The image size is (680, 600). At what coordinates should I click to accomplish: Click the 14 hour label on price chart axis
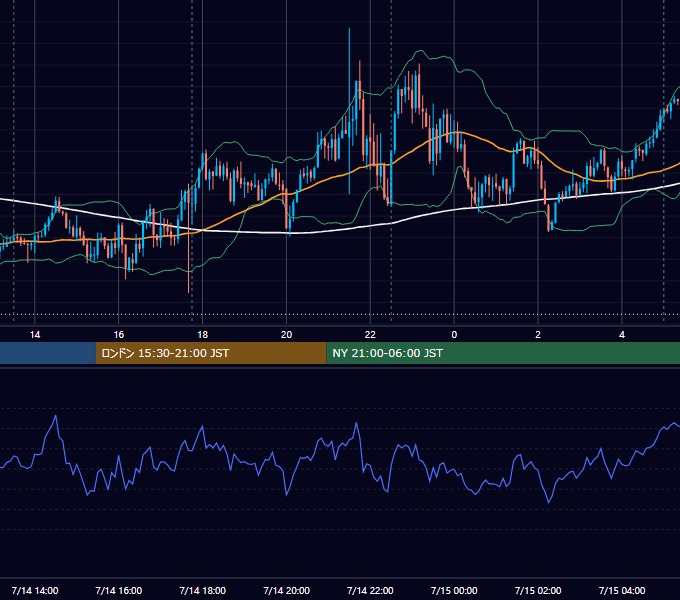(x=35, y=335)
